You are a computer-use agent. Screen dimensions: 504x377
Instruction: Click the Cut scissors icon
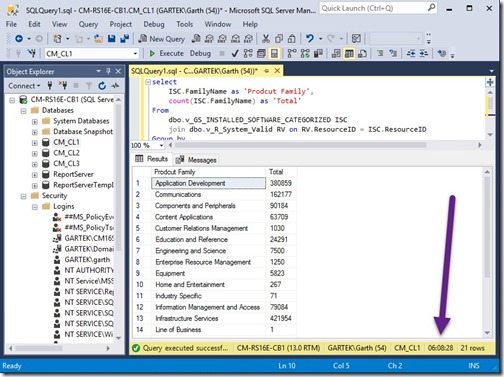[x=266, y=39]
